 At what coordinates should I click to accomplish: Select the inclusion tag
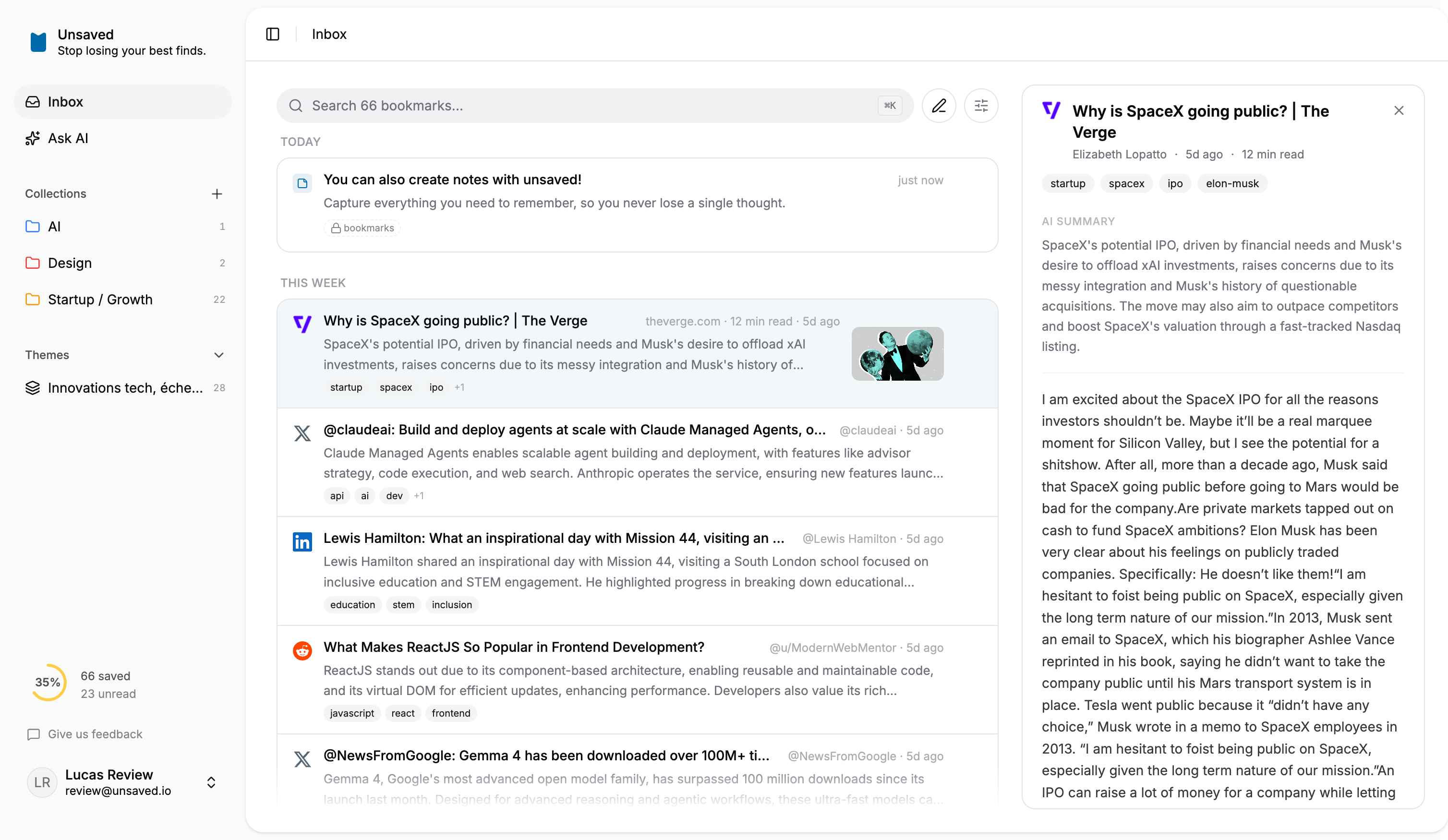(452, 605)
